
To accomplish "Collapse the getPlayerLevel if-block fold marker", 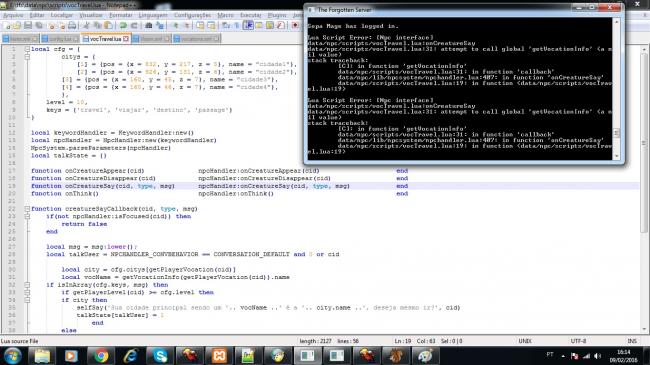I will [x=27, y=292].
